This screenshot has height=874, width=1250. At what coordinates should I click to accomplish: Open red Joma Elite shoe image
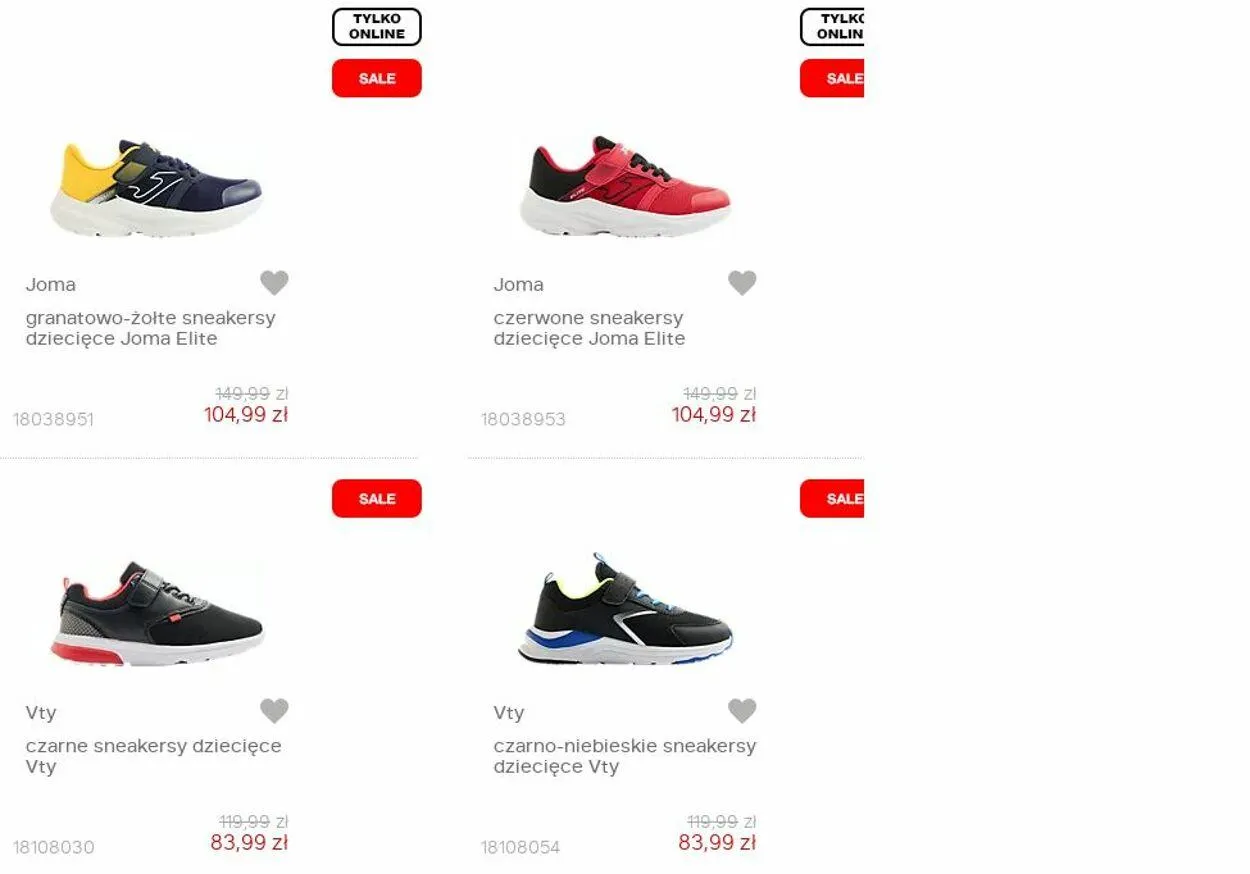pyautogui.click(x=625, y=188)
